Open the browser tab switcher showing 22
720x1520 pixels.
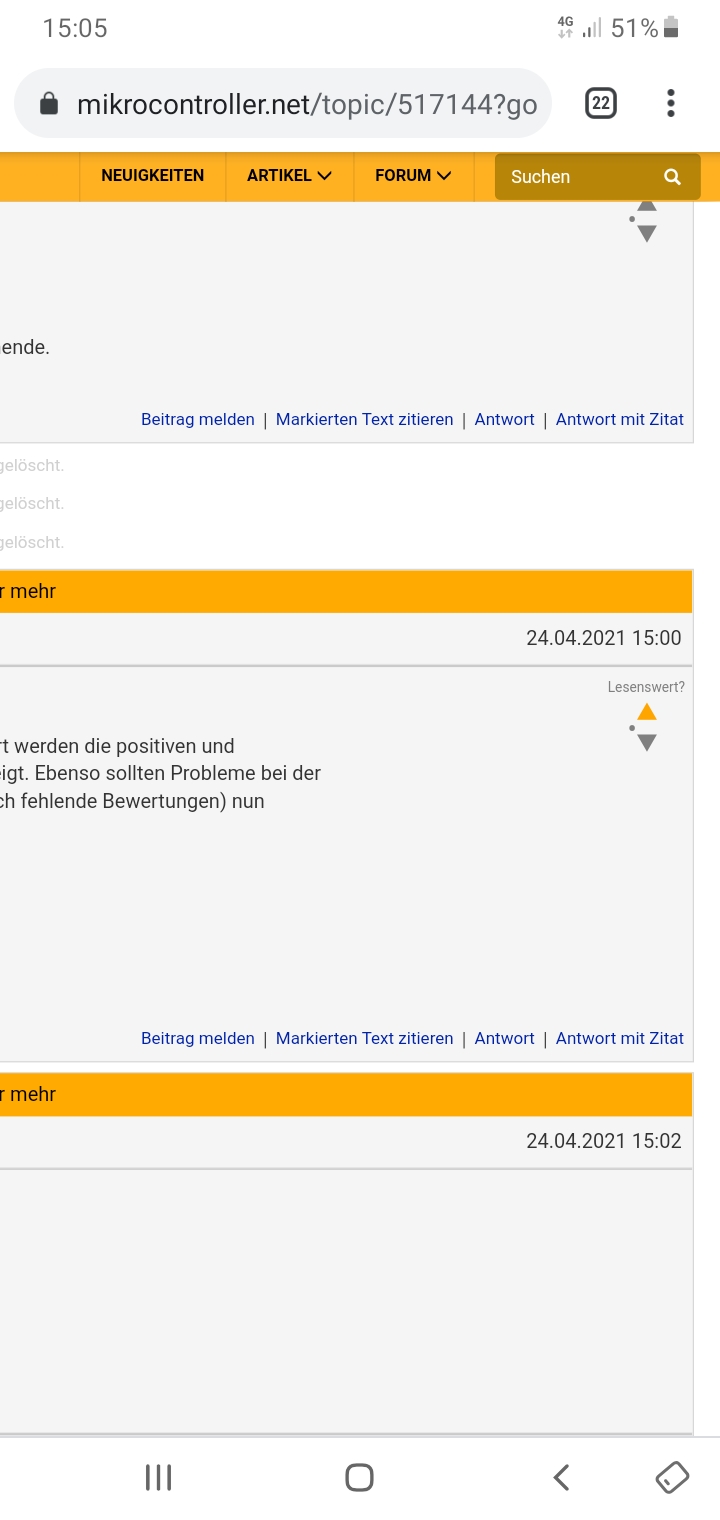pyautogui.click(x=601, y=103)
